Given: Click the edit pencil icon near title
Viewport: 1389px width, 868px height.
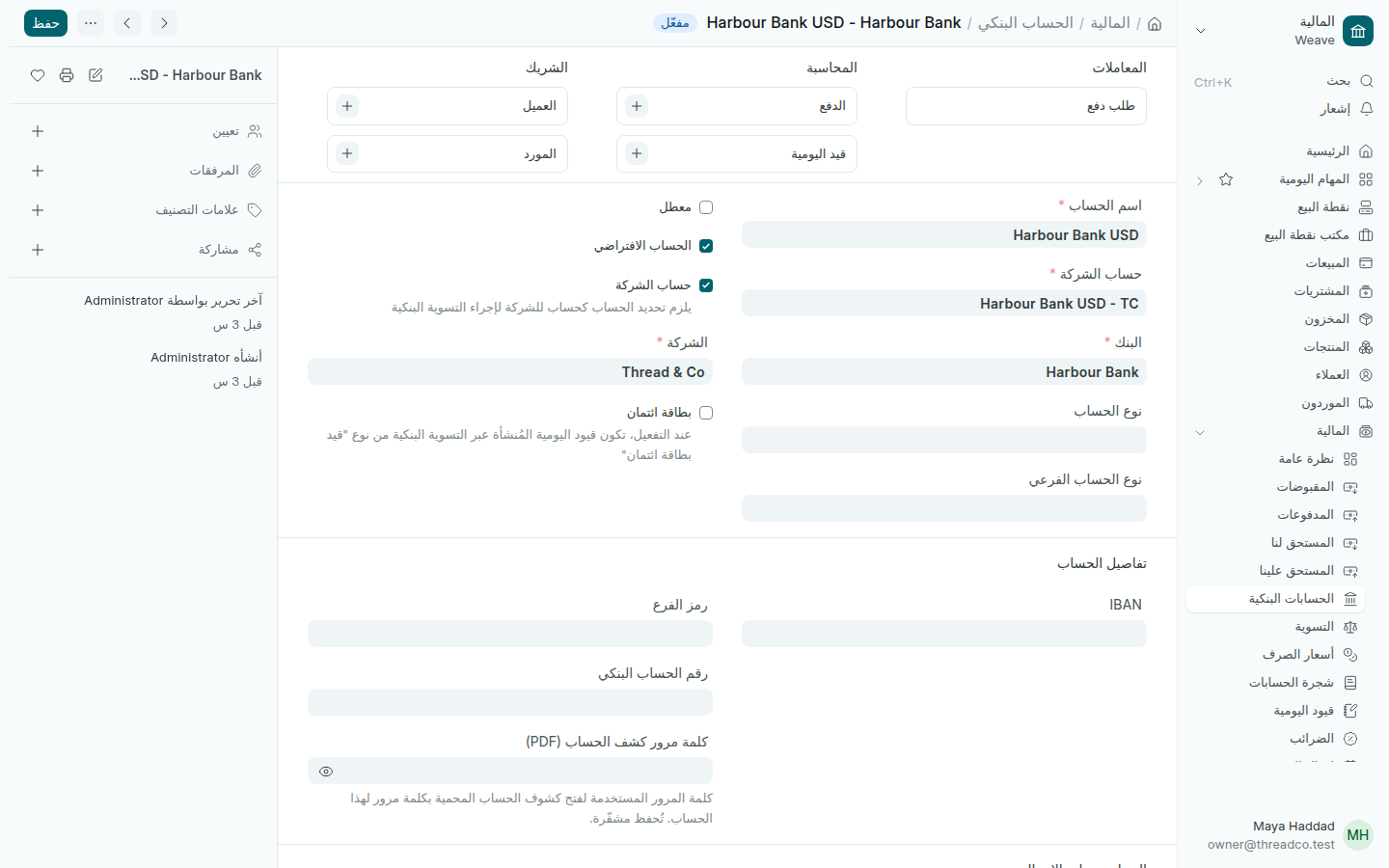Looking at the screenshot, I should coord(95,75).
